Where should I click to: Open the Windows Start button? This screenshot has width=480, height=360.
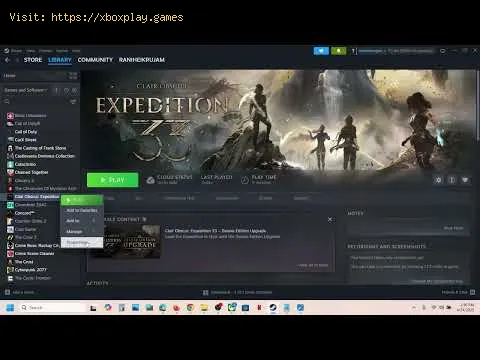[10, 308]
